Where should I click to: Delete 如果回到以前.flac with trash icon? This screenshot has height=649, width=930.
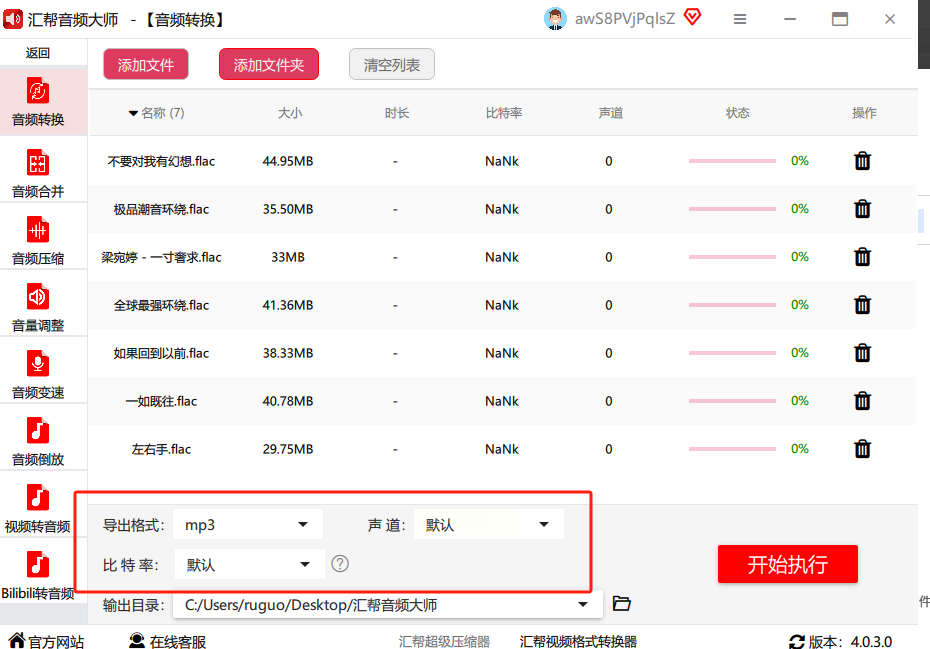click(x=862, y=353)
